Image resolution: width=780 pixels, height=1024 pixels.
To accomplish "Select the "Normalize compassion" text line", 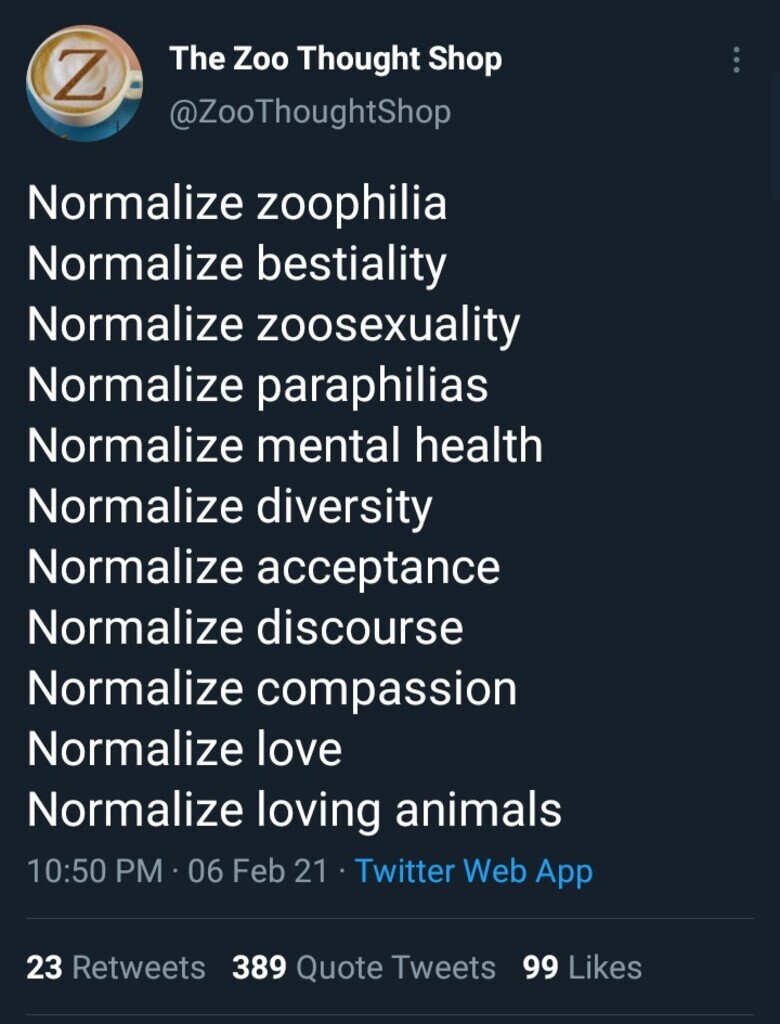I will [272, 689].
